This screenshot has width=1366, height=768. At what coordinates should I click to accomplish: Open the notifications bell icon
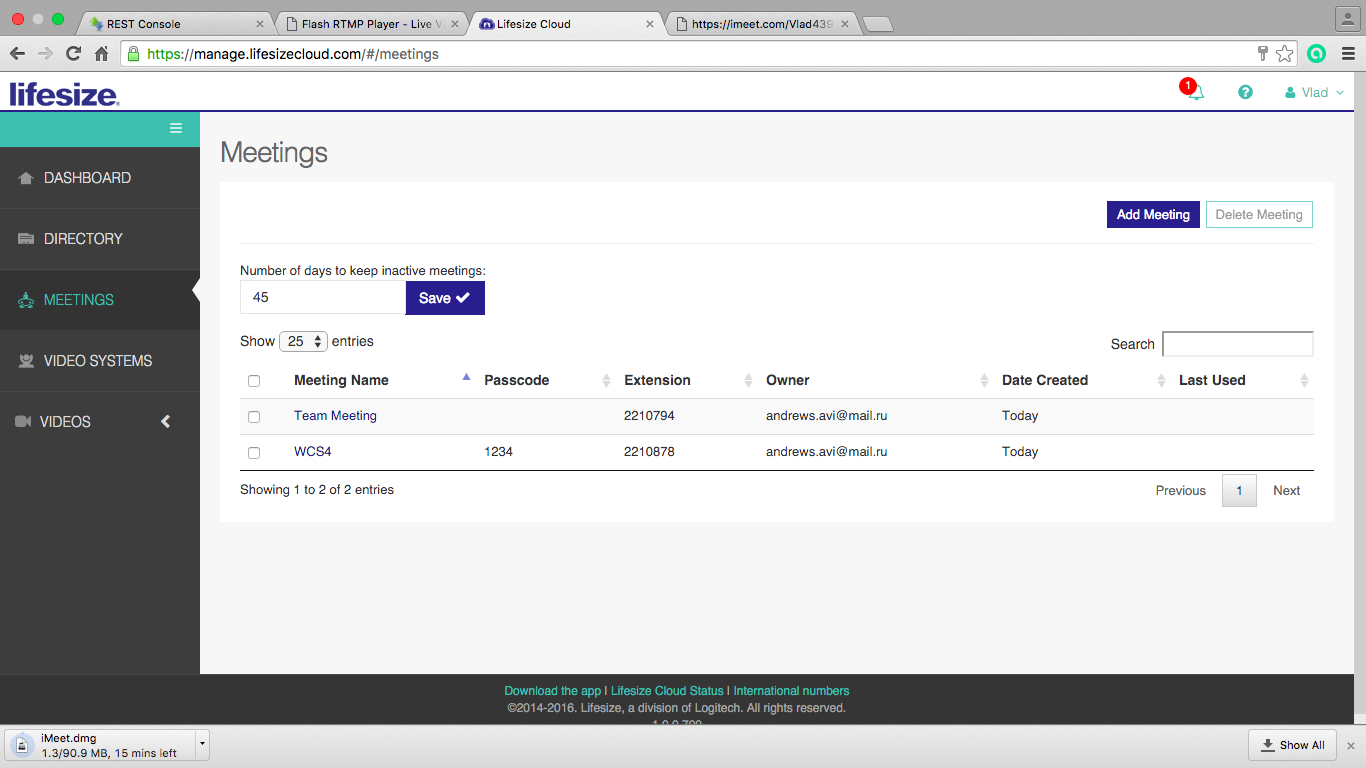[1195, 93]
